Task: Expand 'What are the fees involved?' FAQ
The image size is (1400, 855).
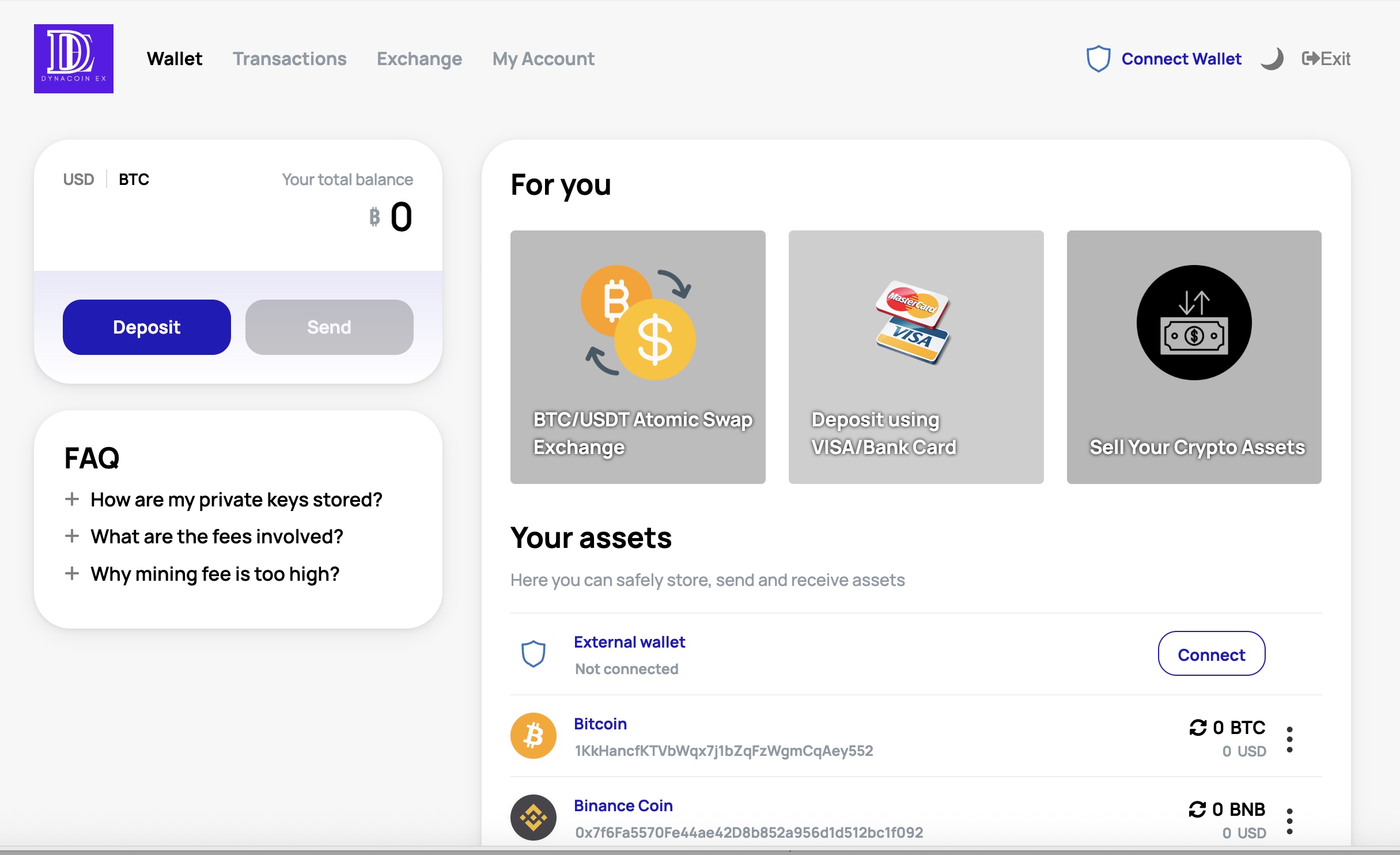Action: pos(72,536)
